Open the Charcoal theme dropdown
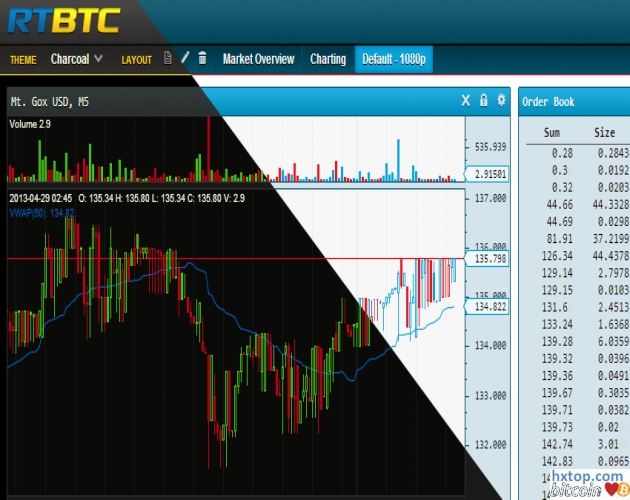 [77, 59]
